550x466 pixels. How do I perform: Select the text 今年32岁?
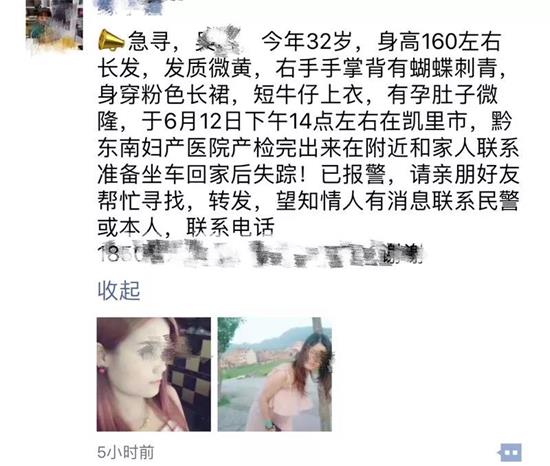pos(307,41)
